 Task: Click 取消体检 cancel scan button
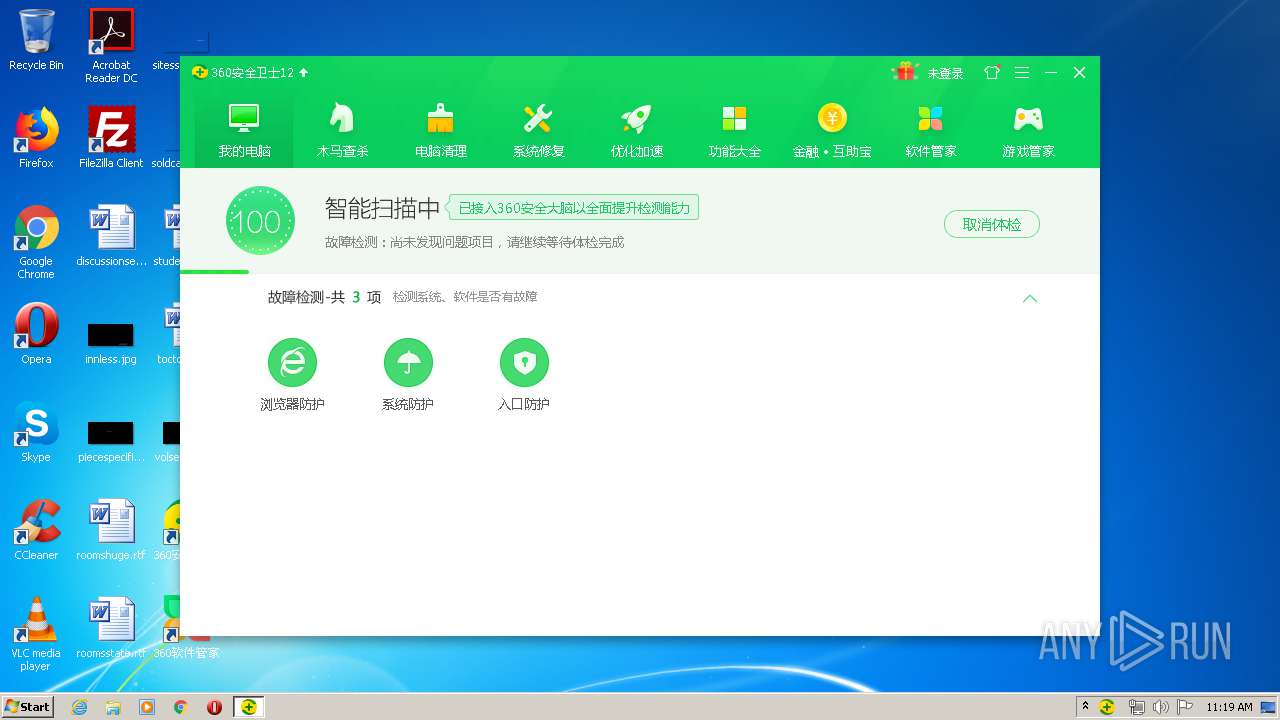click(992, 224)
